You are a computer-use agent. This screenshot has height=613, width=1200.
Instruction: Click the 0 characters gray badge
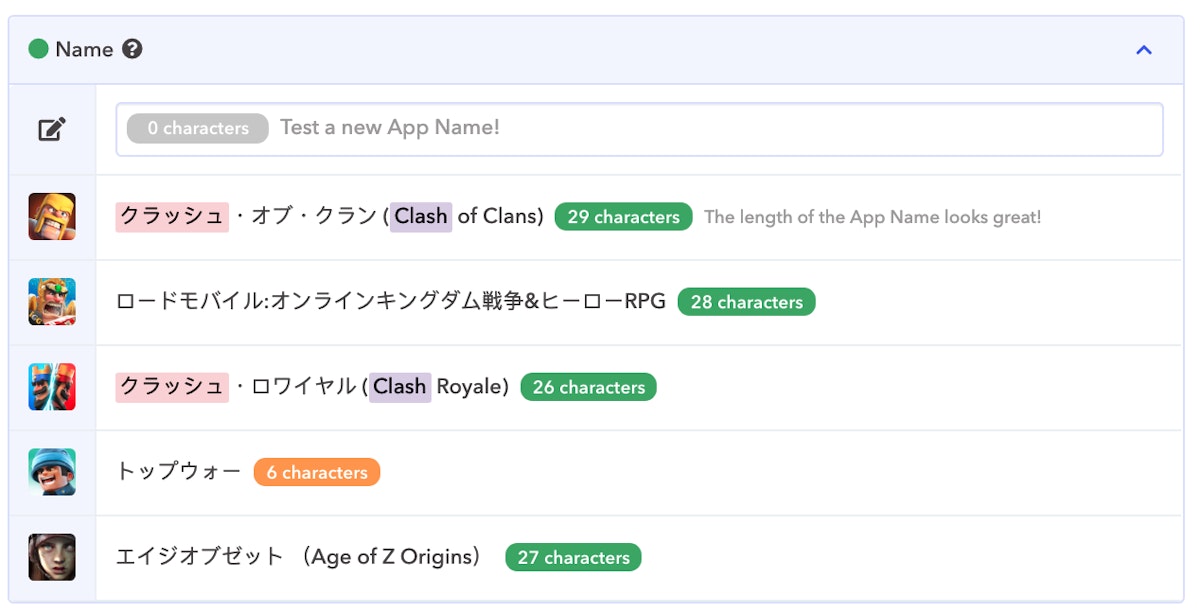(x=198, y=129)
